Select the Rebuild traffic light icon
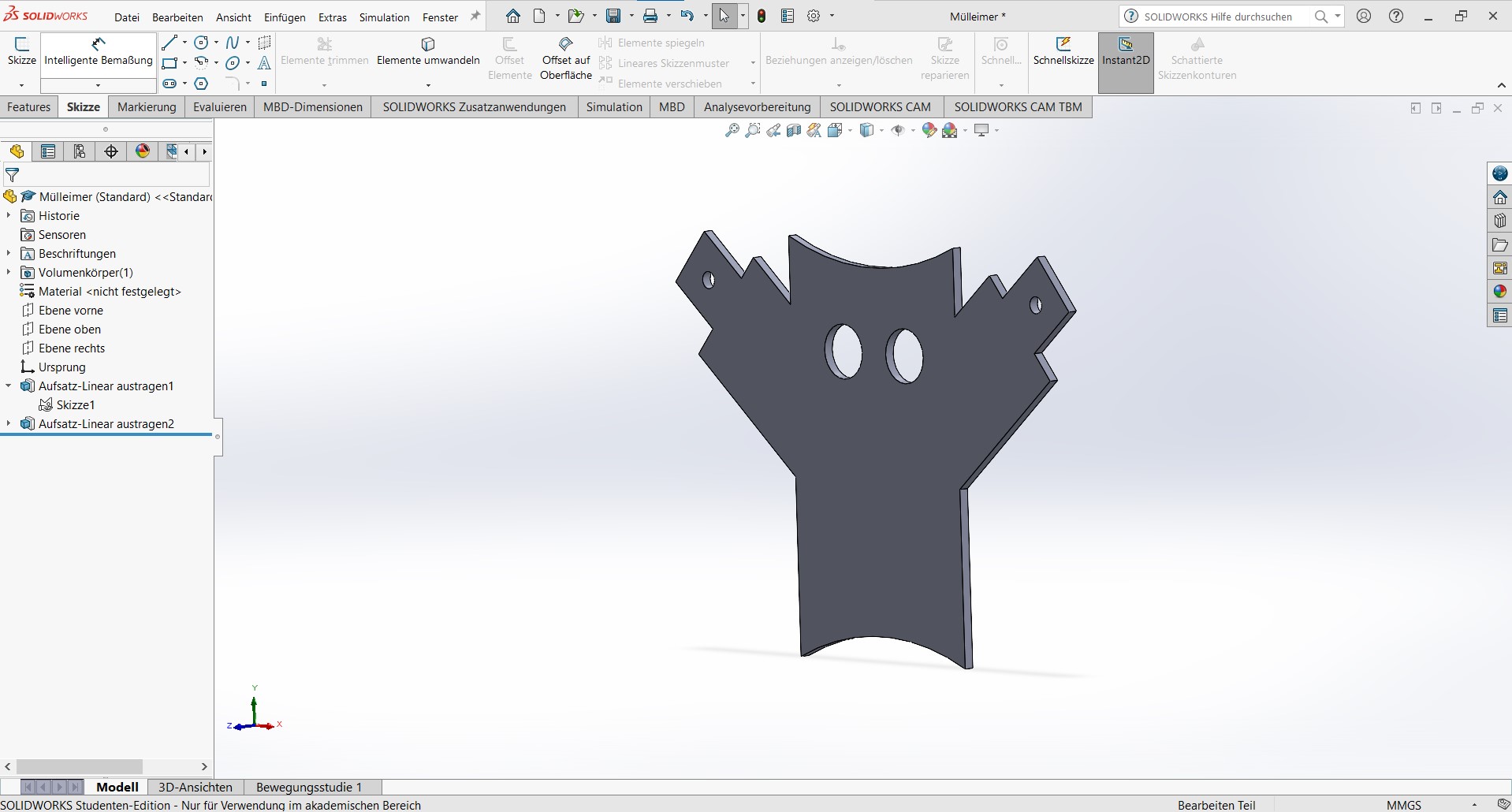This screenshot has height=812, width=1512. [762, 16]
